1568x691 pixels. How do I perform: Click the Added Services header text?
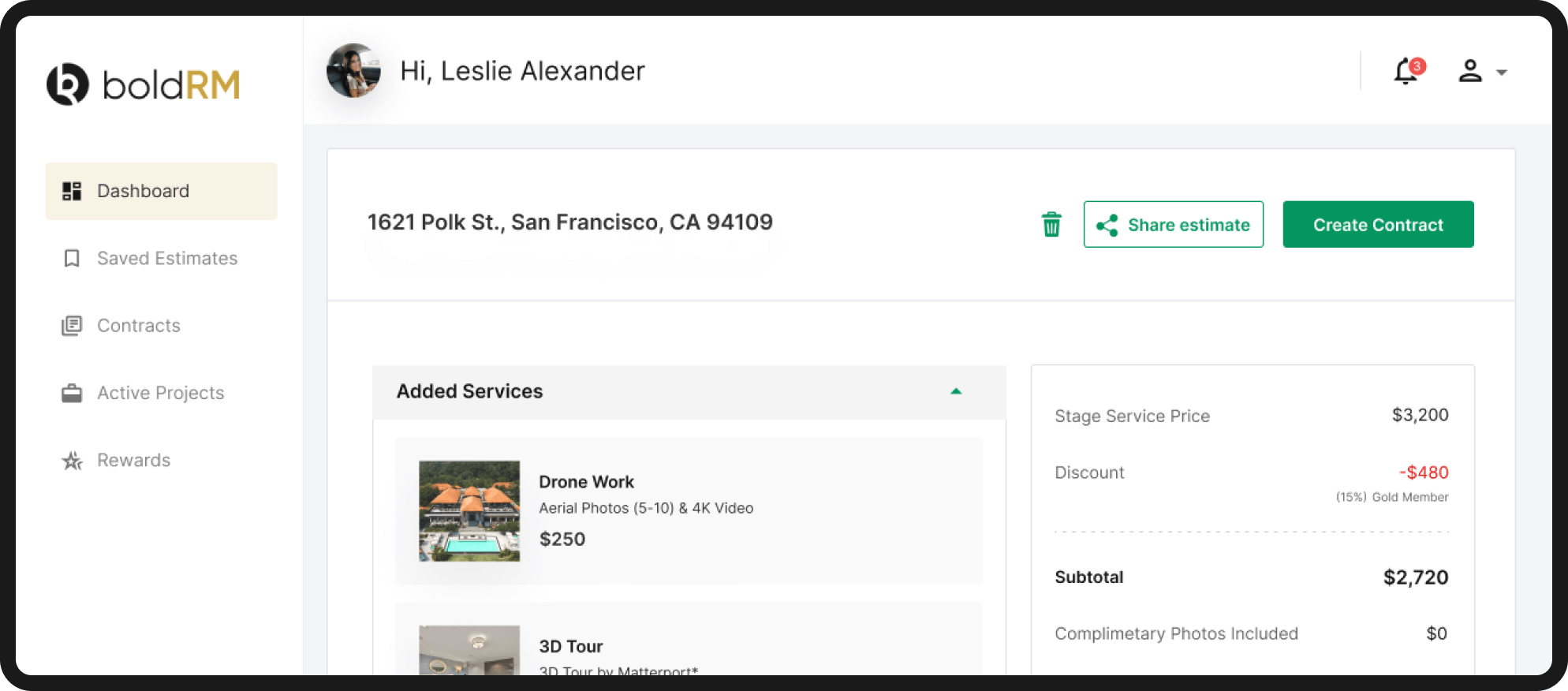point(469,391)
